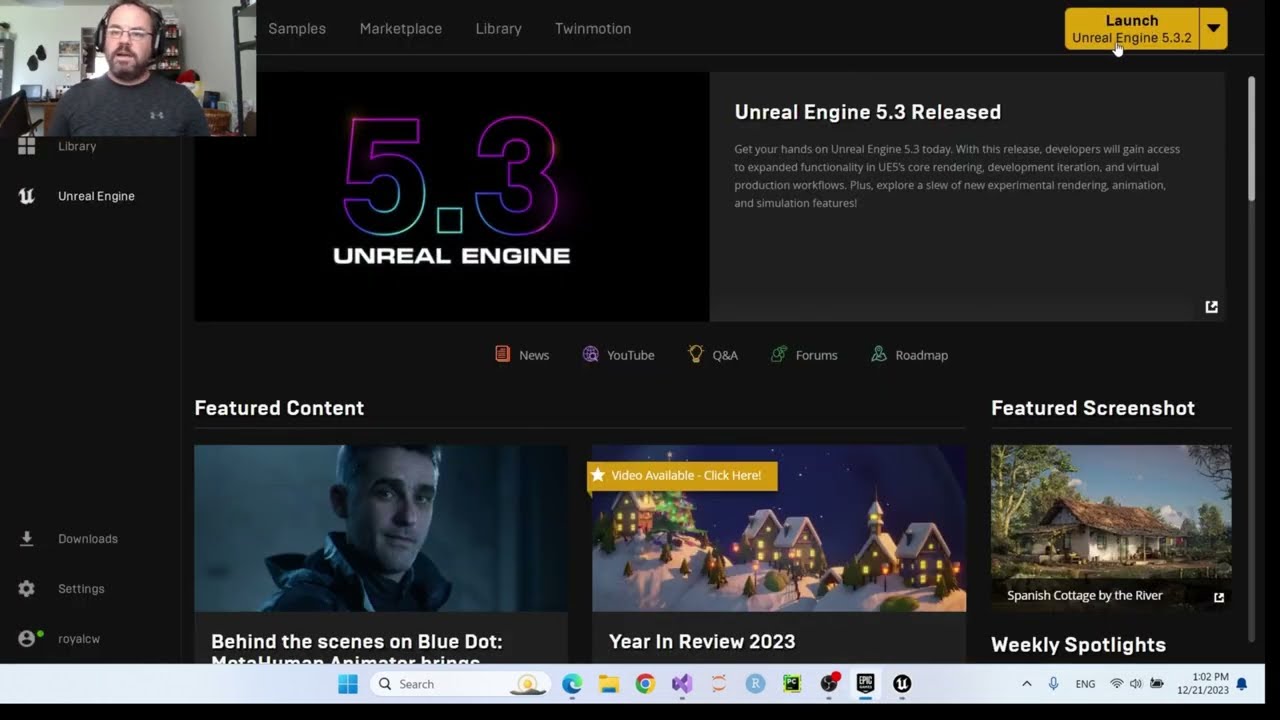Click the Weekly Spotlights heading
The image size is (1280, 720).
click(x=1078, y=645)
